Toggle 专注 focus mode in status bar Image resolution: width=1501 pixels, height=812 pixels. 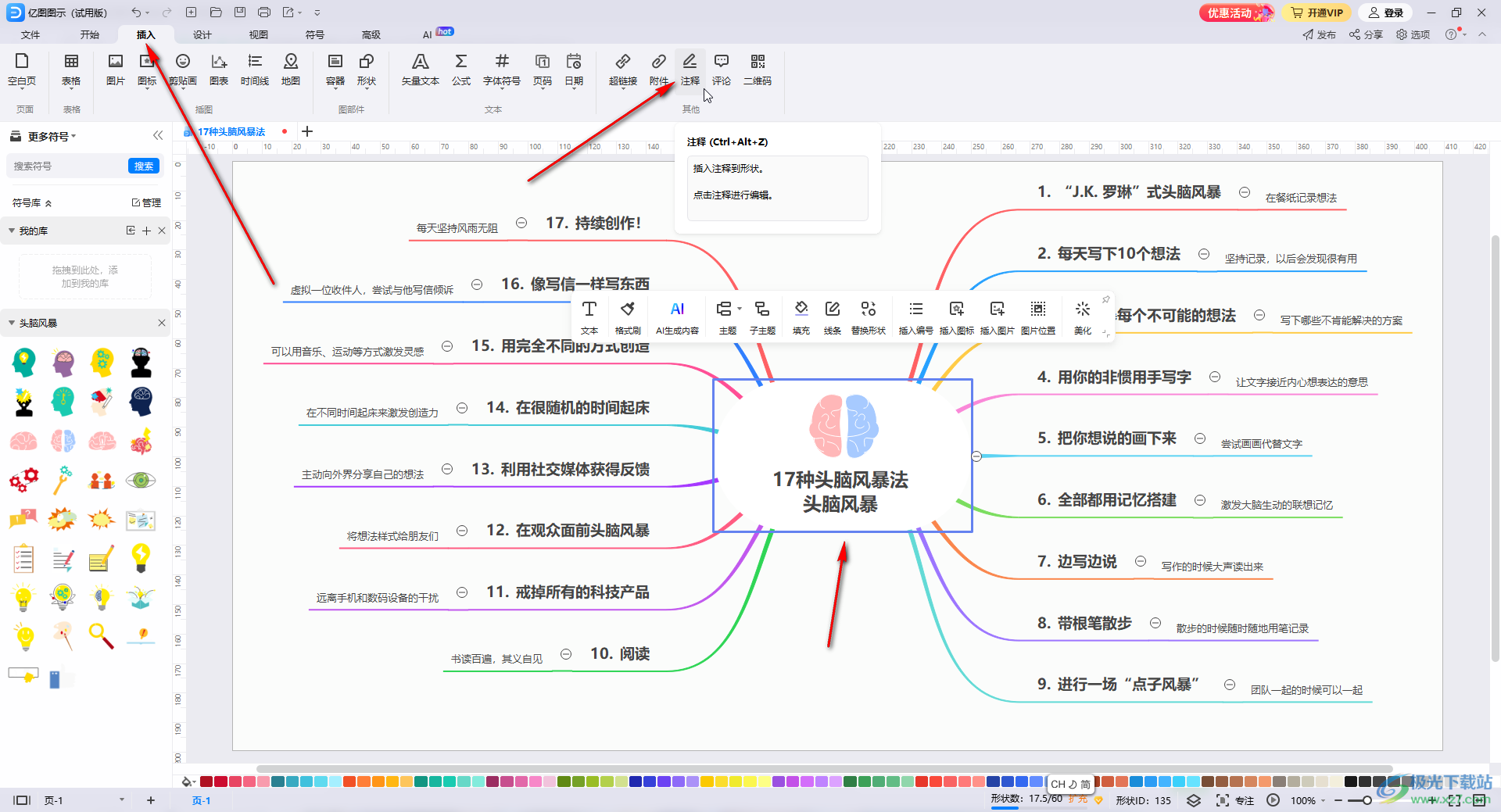pos(1235,800)
